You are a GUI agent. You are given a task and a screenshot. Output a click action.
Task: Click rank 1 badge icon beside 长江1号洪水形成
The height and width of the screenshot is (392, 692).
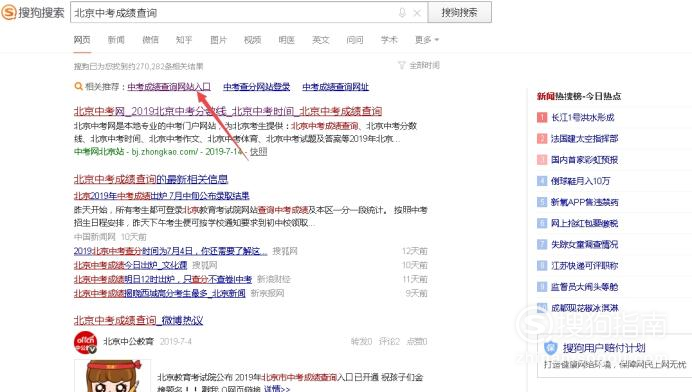(542, 117)
